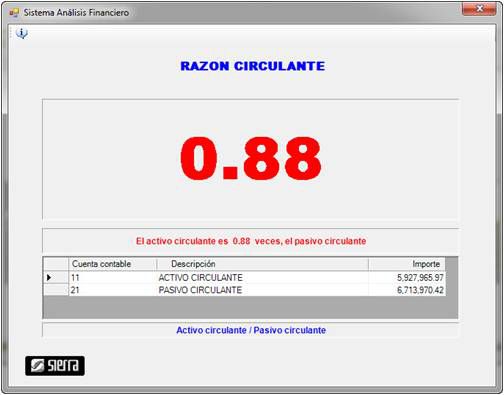Click the Cuenta contable column header
Image resolution: width=504 pixels, height=395 pixels.
coord(112,264)
